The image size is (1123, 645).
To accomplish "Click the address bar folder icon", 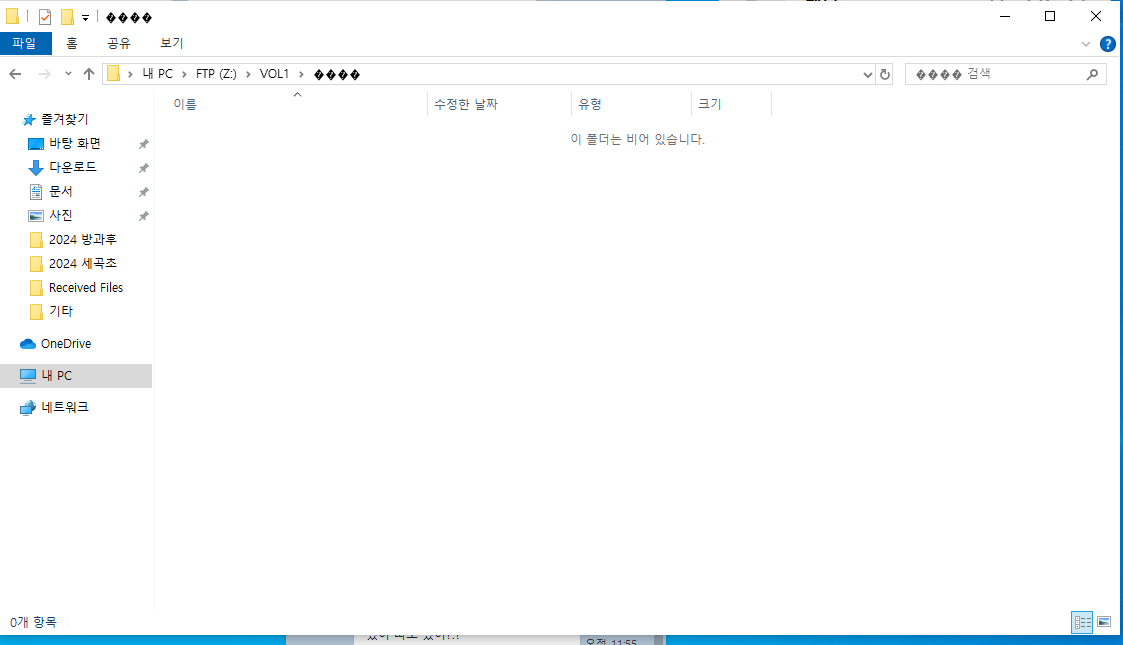I will (x=113, y=74).
